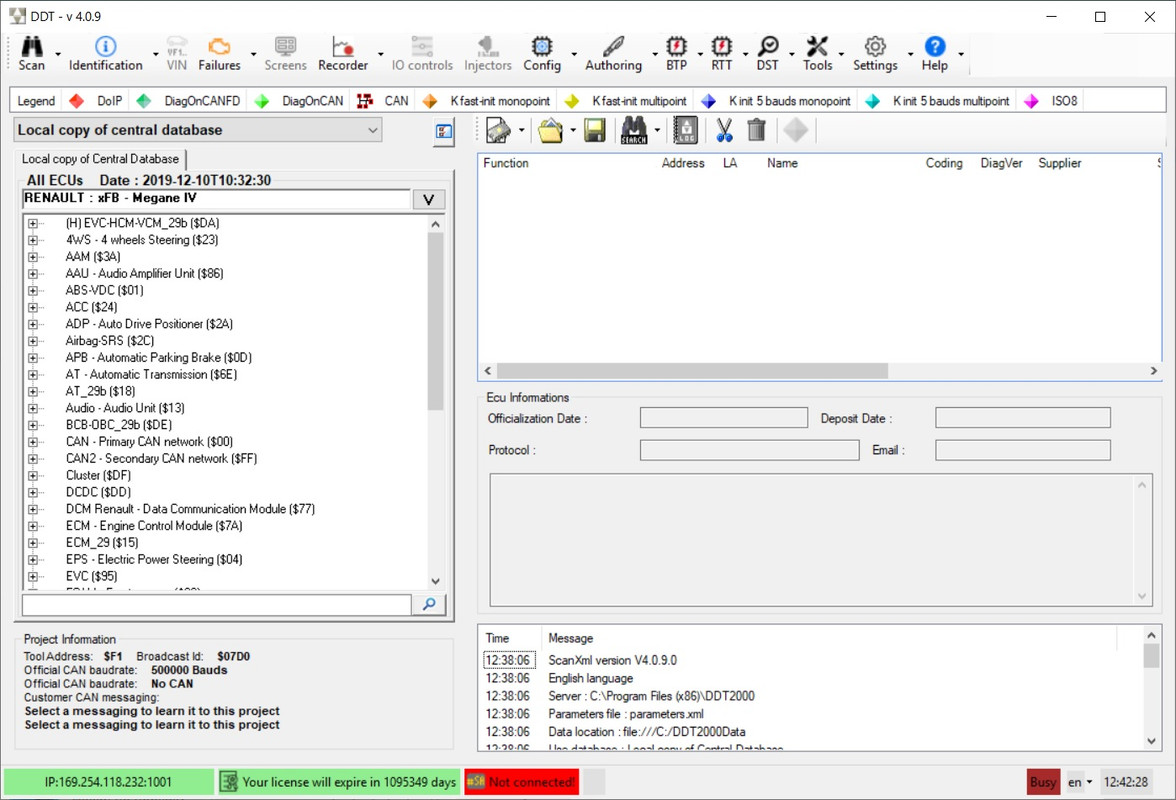The width and height of the screenshot is (1176, 800).
Task: Open the language 'en' dropdown
Action: 1080,782
